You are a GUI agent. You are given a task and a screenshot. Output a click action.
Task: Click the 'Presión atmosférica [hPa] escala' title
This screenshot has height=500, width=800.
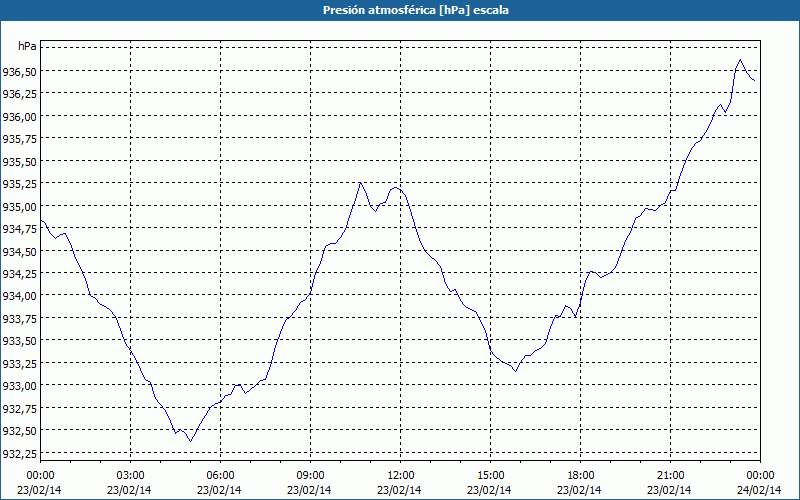[415, 10]
